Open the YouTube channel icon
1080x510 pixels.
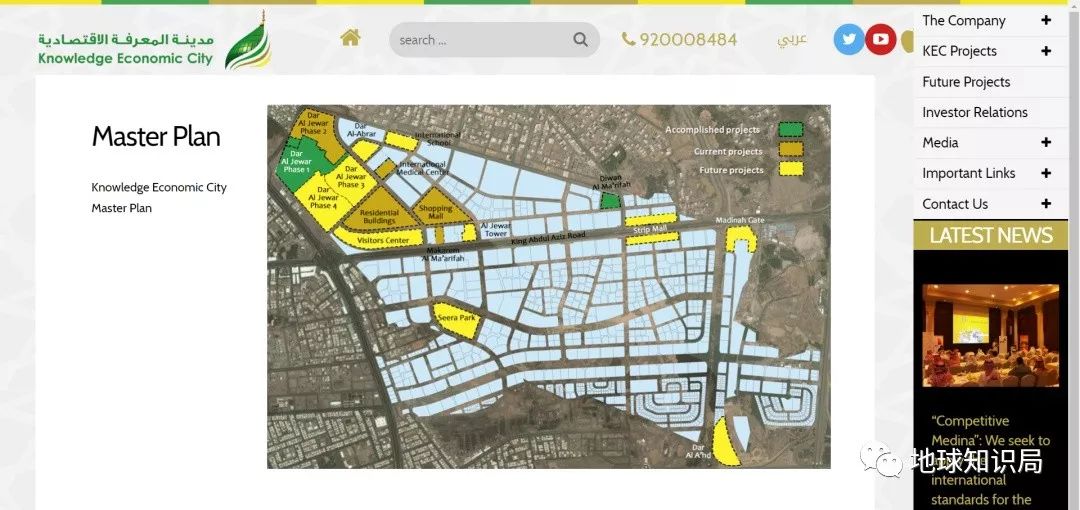pyautogui.click(x=880, y=39)
